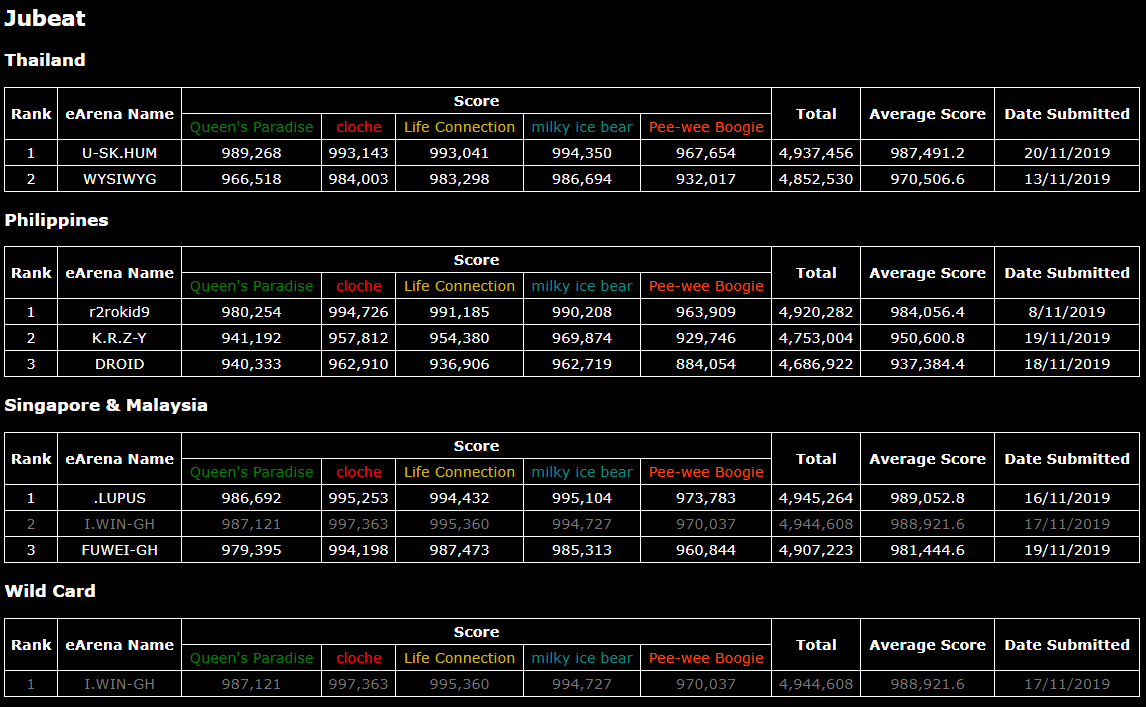
Task: Select the K.R.Z-Y name cell
Action: tap(119, 338)
